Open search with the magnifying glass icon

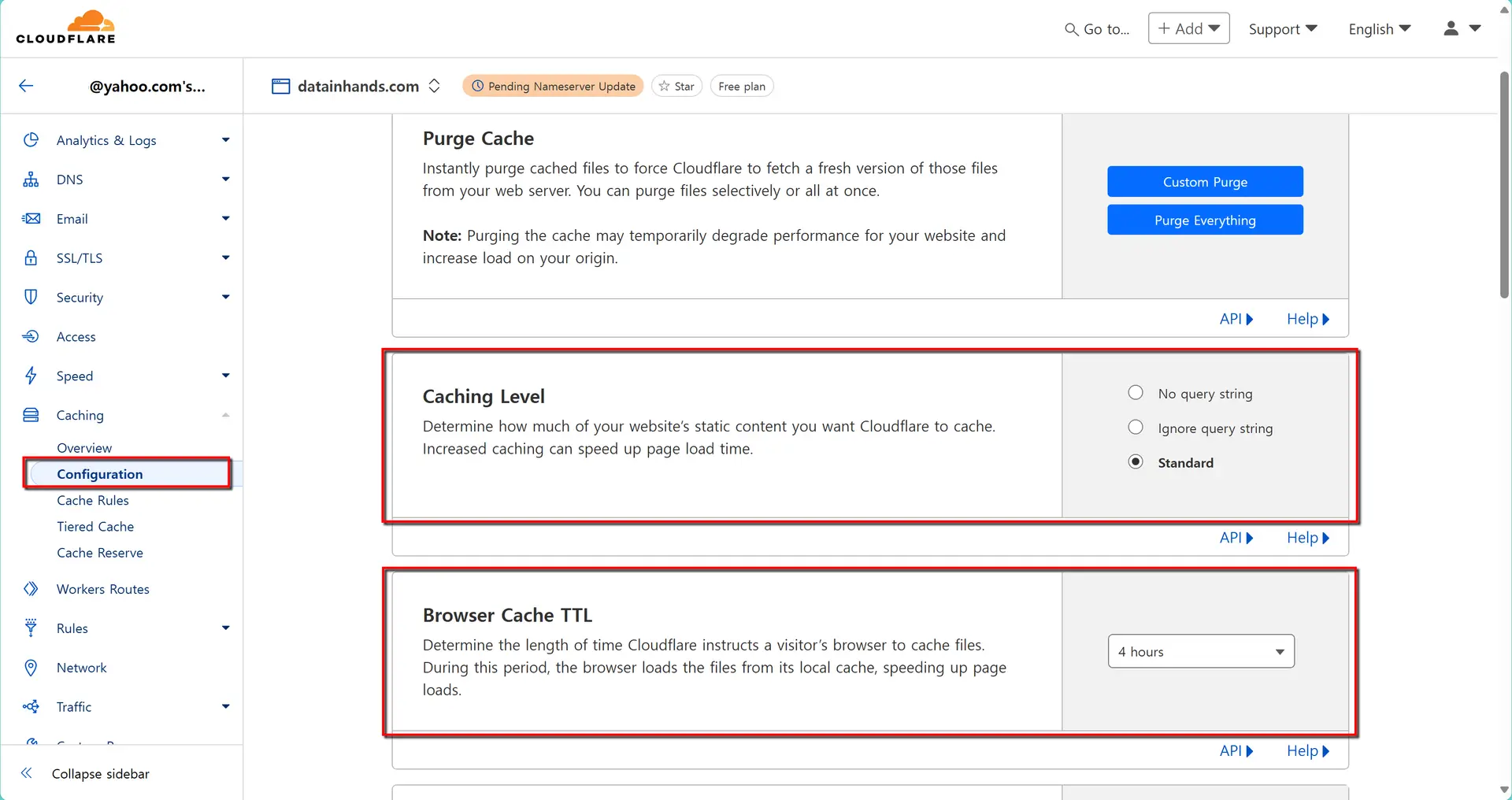pos(1071,28)
